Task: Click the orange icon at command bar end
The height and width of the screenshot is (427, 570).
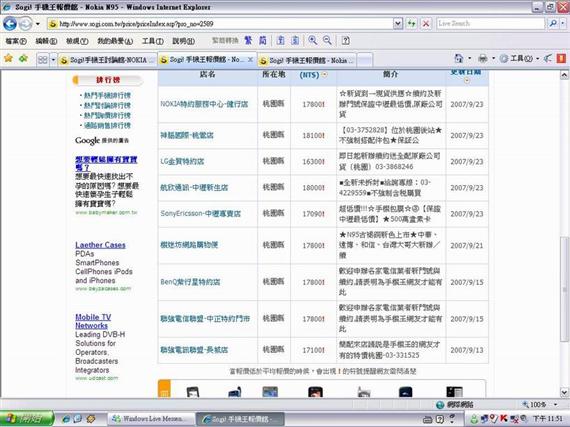Action: 561,58
